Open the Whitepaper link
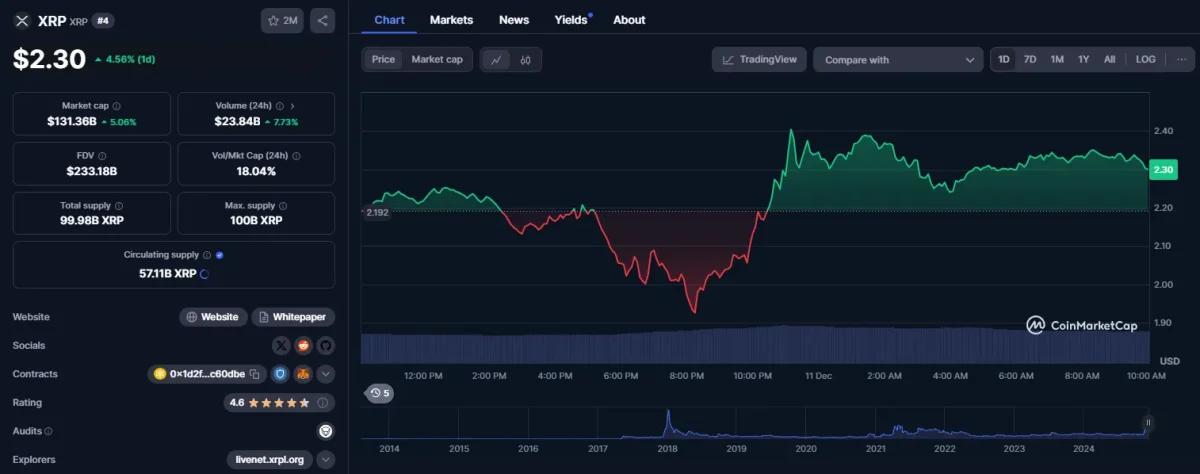Image resolution: width=1200 pixels, height=474 pixels. pyautogui.click(x=292, y=317)
